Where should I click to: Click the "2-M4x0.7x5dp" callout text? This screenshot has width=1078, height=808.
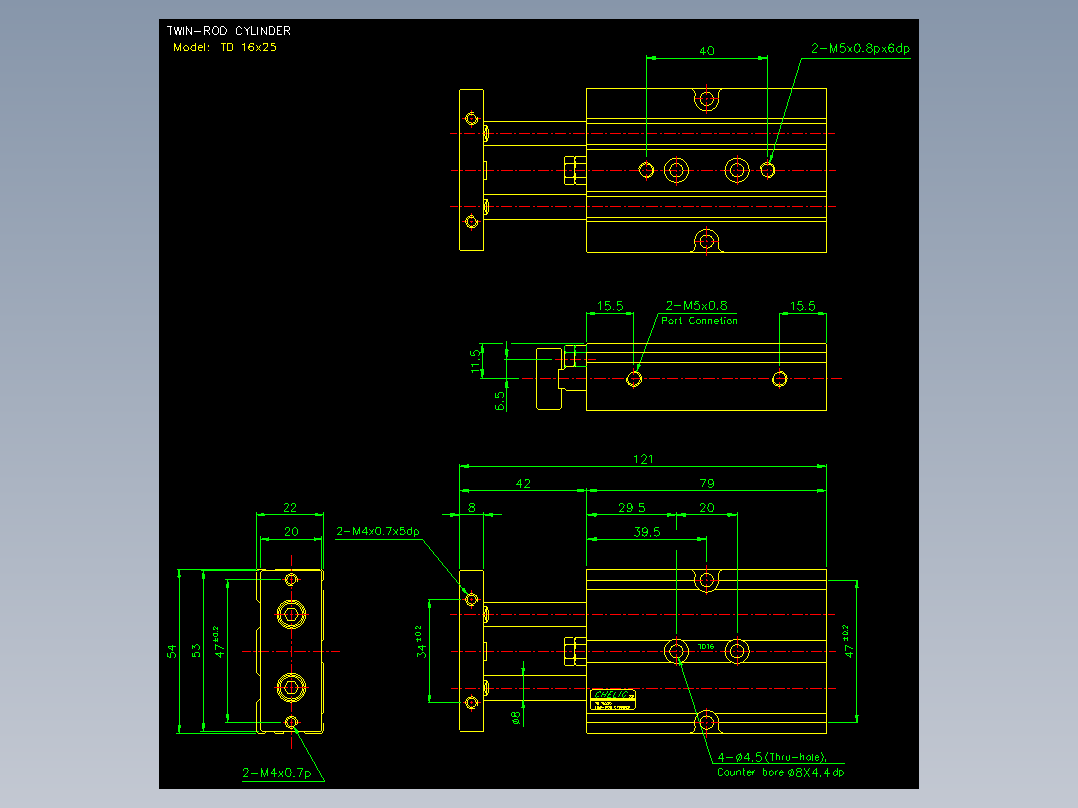click(377, 531)
